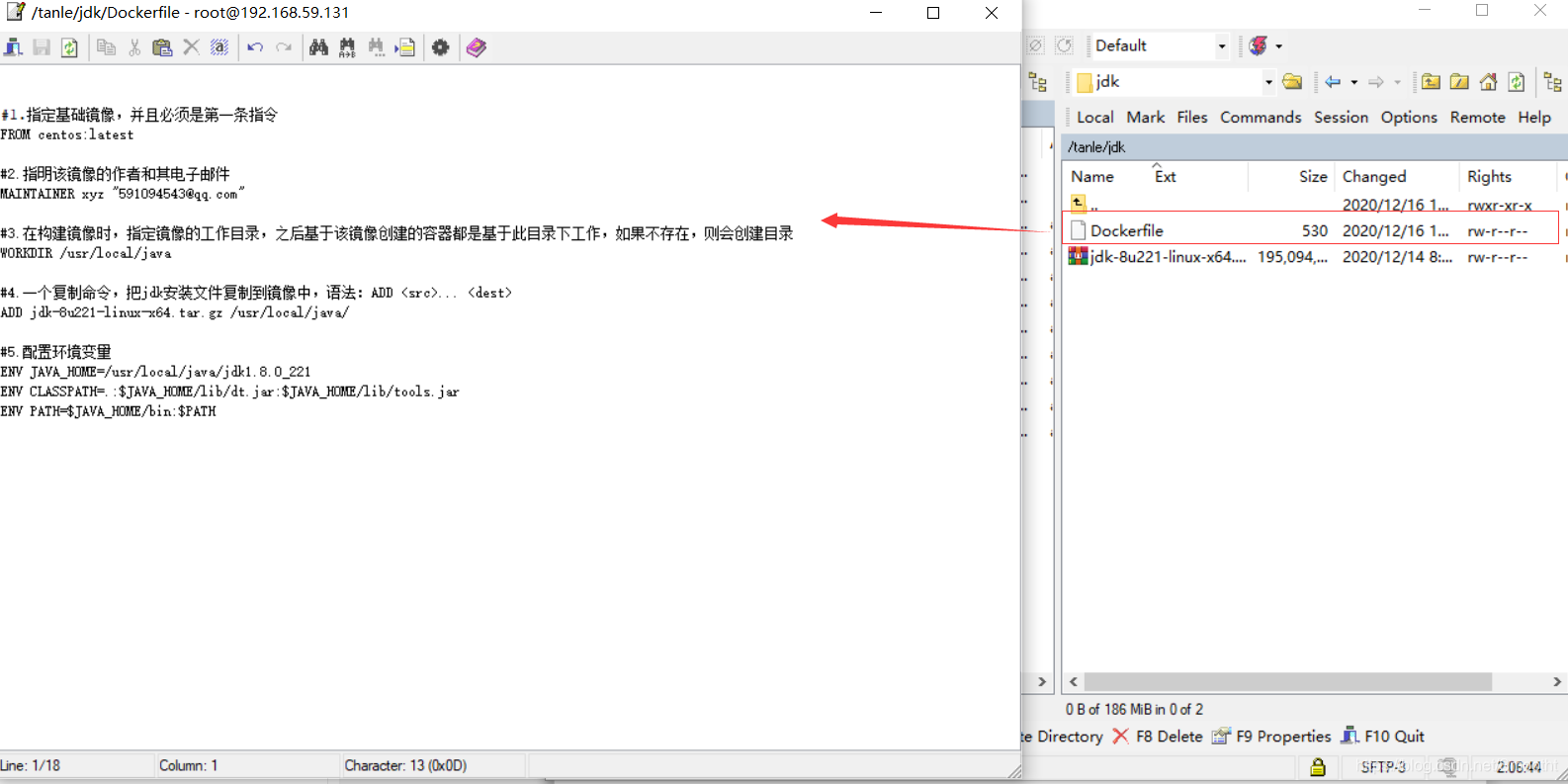
Task: Click the Copy icon in editor toolbar
Action: [107, 47]
